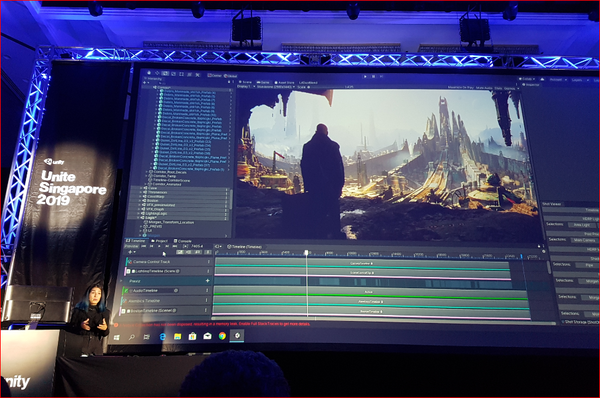The height and width of the screenshot is (398, 600).
Task: Click the Timeline add track plus button
Action: tap(130, 252)
